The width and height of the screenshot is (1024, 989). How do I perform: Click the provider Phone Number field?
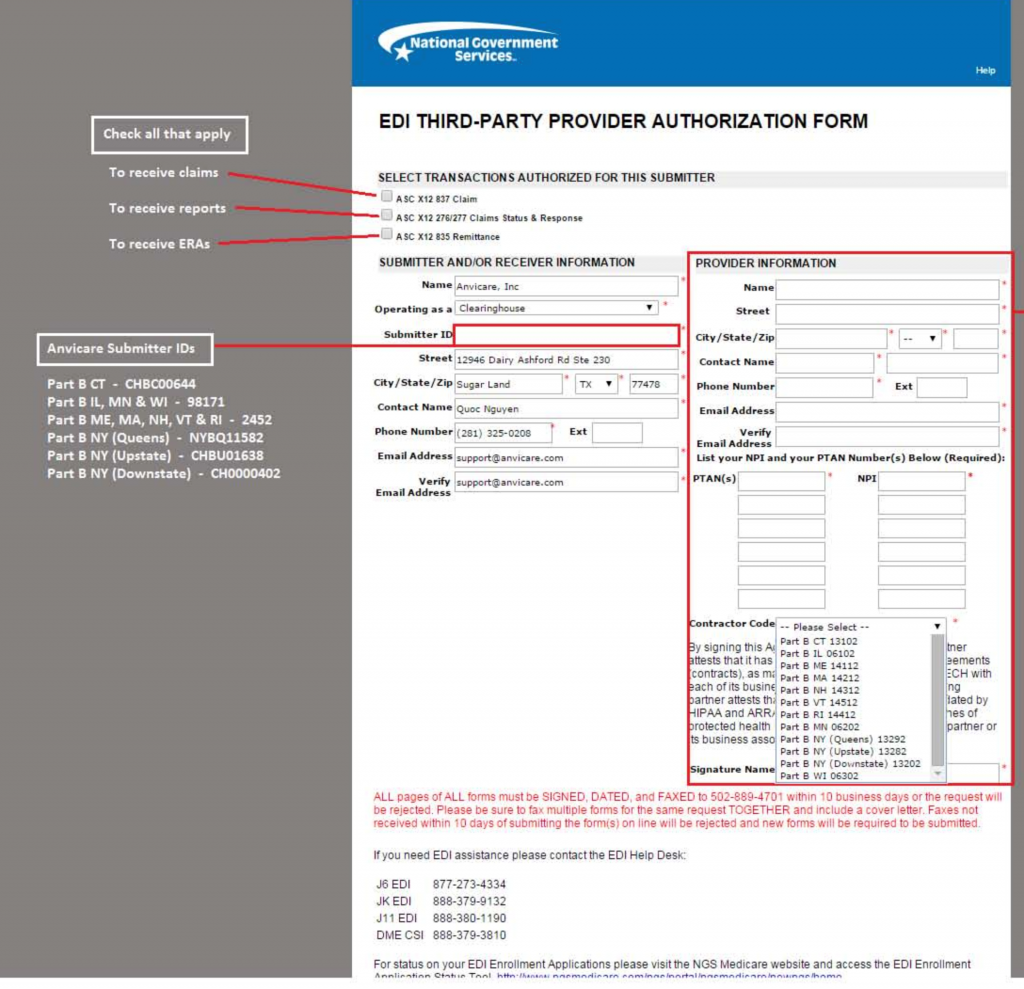[824, 387]
